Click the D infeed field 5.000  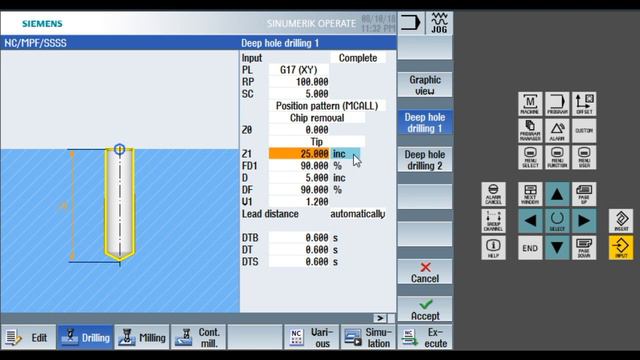pyautogui.click(x=299, y=178)
